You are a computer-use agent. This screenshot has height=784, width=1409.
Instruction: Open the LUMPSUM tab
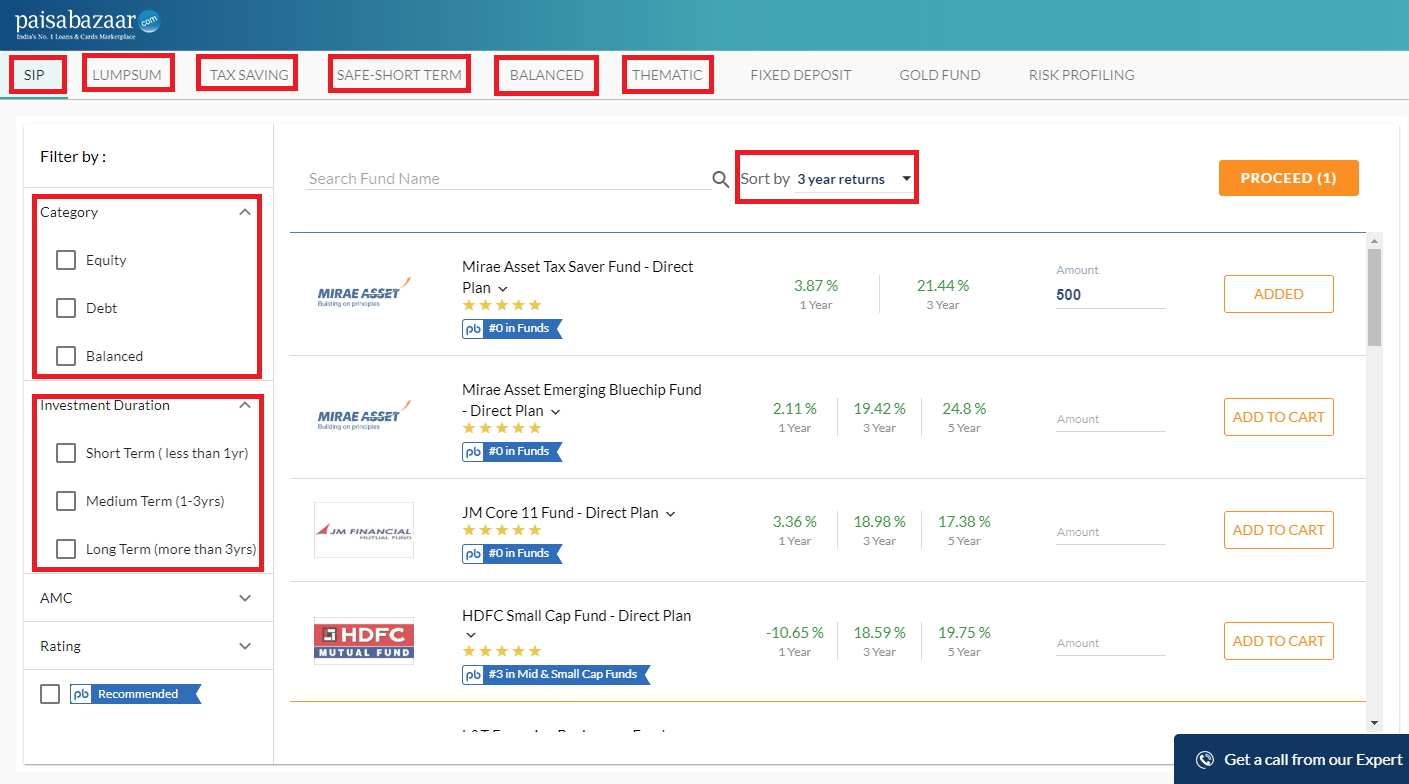pos(127,75)
